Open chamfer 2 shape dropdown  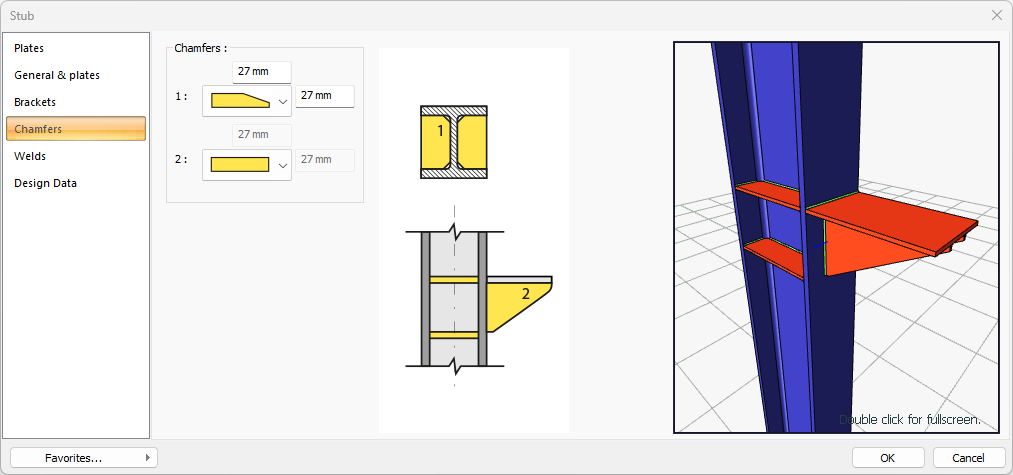pyautogui.click(x=247, y=165)
